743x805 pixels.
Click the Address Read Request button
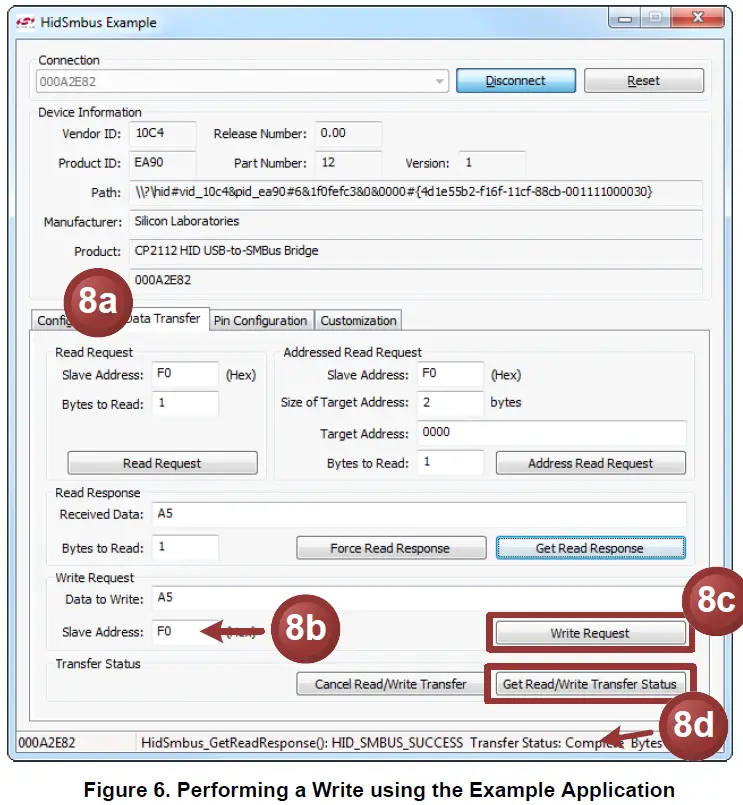(590, 463)
